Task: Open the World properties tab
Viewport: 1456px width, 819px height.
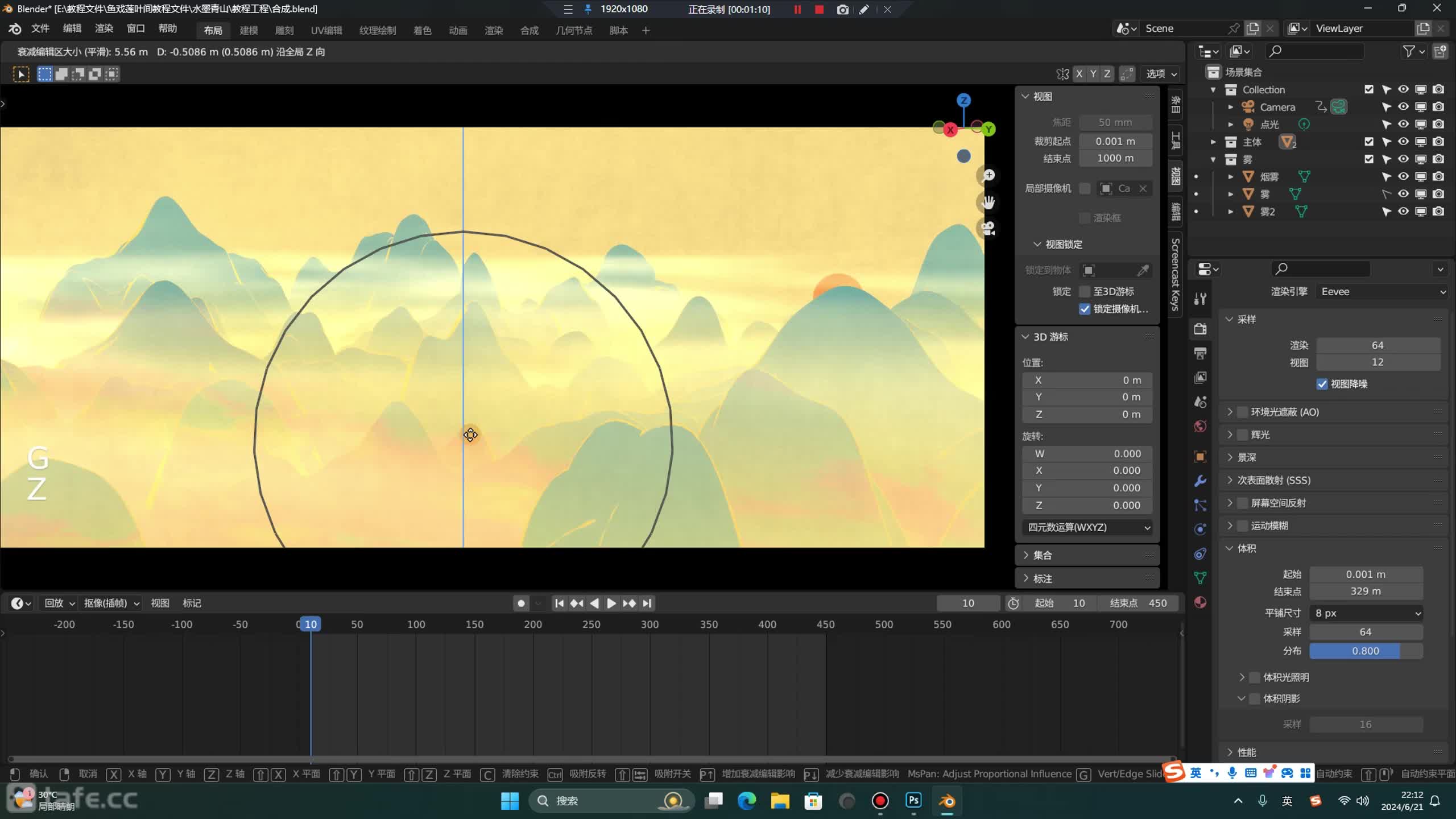Action: 1200,427
